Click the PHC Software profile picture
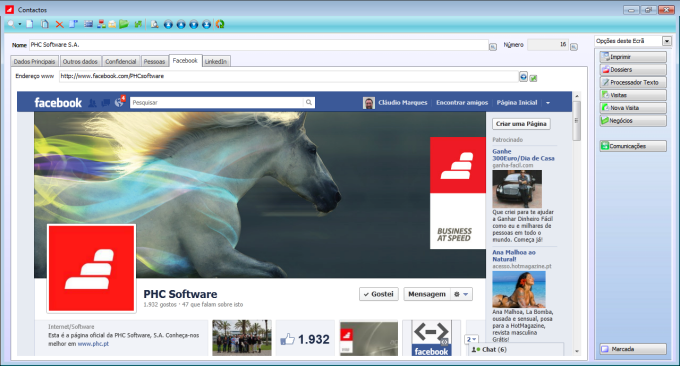This screenshot has width=680, height=366. (92, 268)
